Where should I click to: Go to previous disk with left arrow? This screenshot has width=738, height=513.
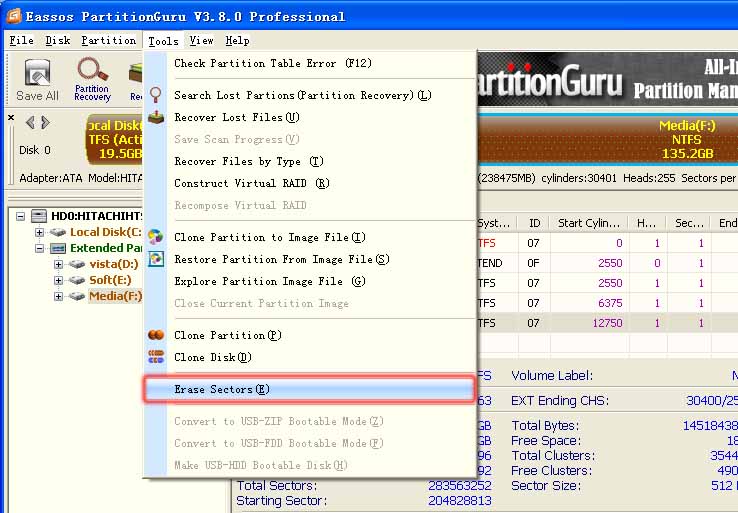point(30,122)
